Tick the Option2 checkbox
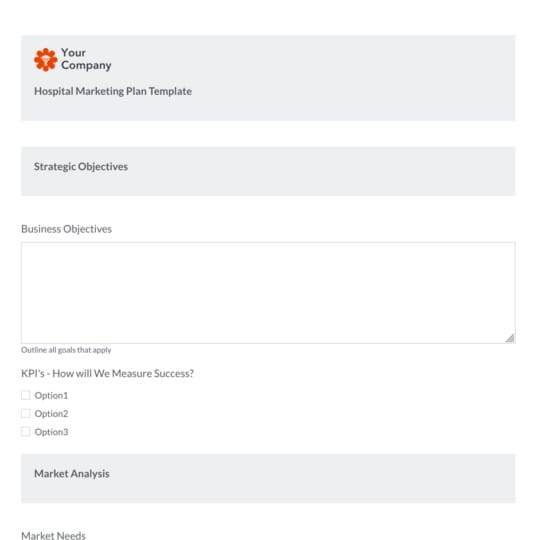 [26, 413]
